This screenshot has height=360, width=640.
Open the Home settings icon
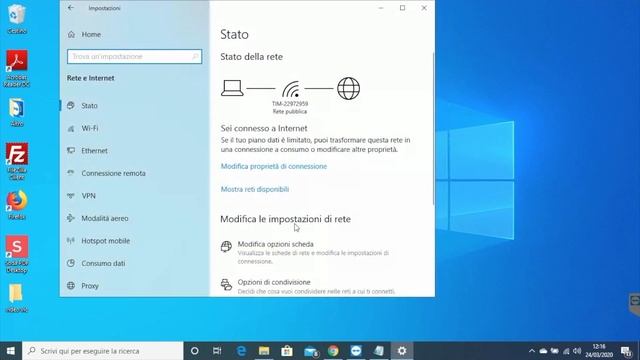pos(71,34)
